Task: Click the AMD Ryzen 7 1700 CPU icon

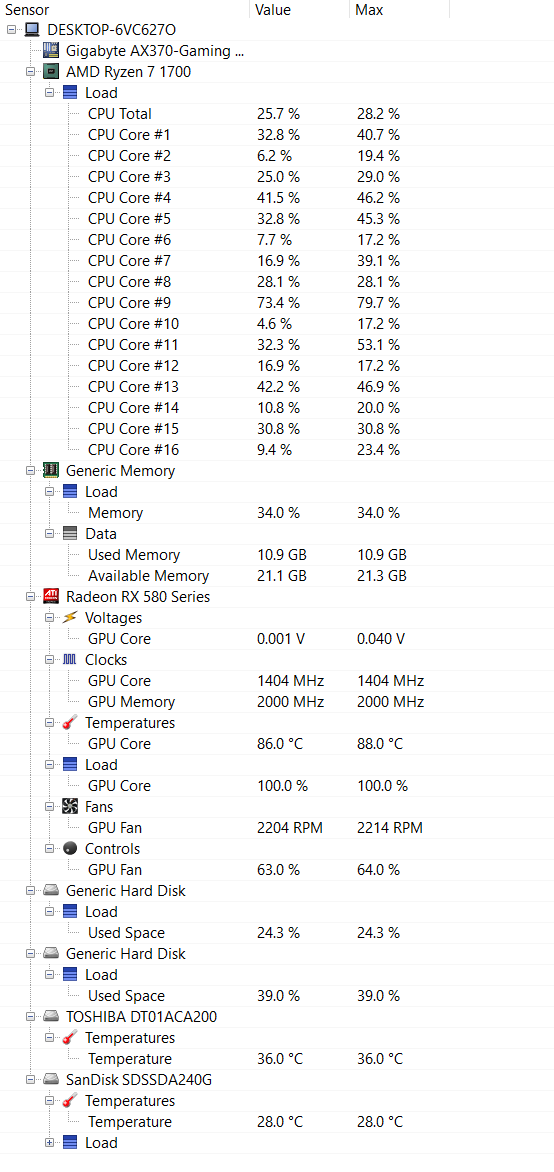Action: coord(51,72)
